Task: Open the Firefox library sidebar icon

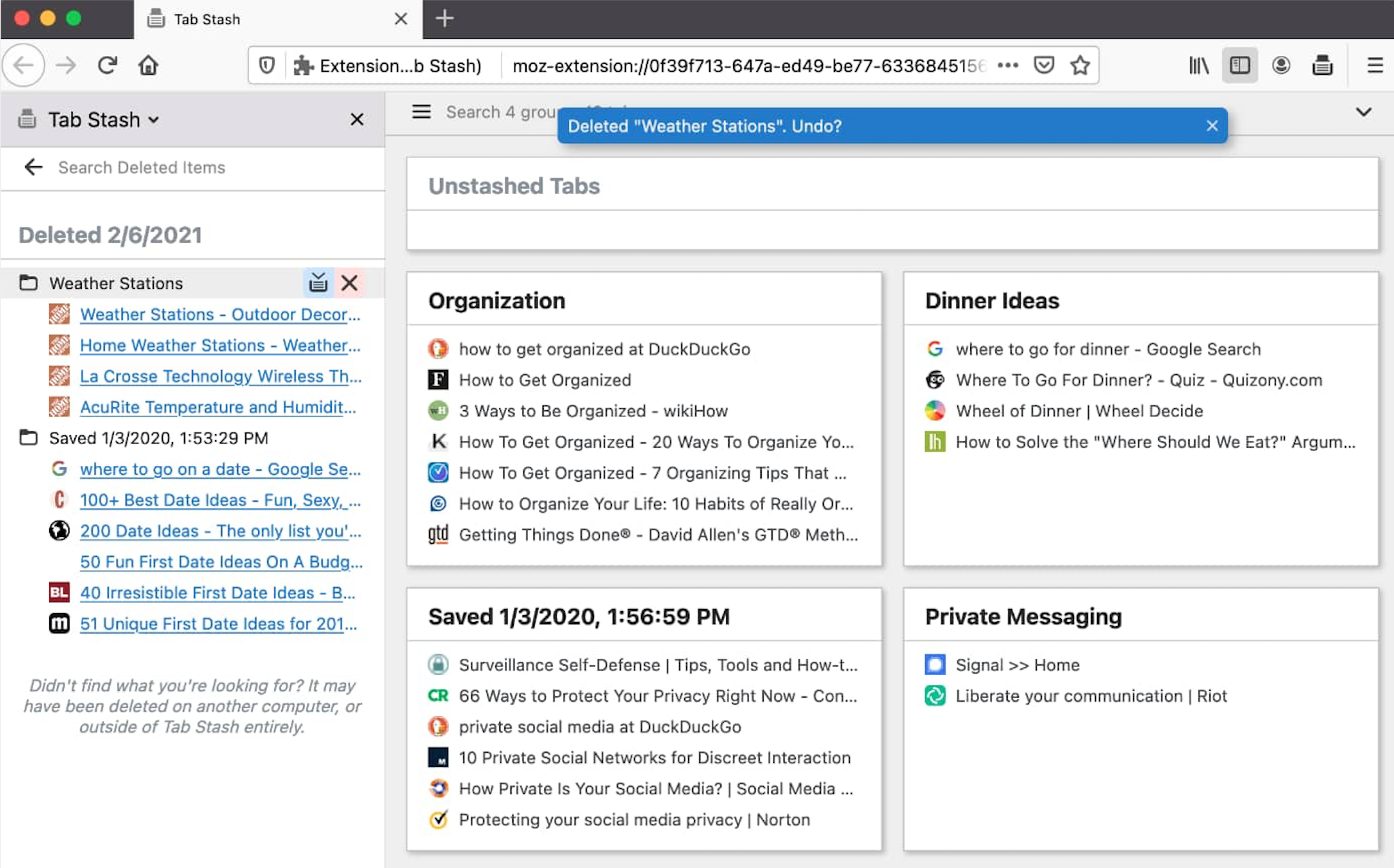Action: 1198,65
